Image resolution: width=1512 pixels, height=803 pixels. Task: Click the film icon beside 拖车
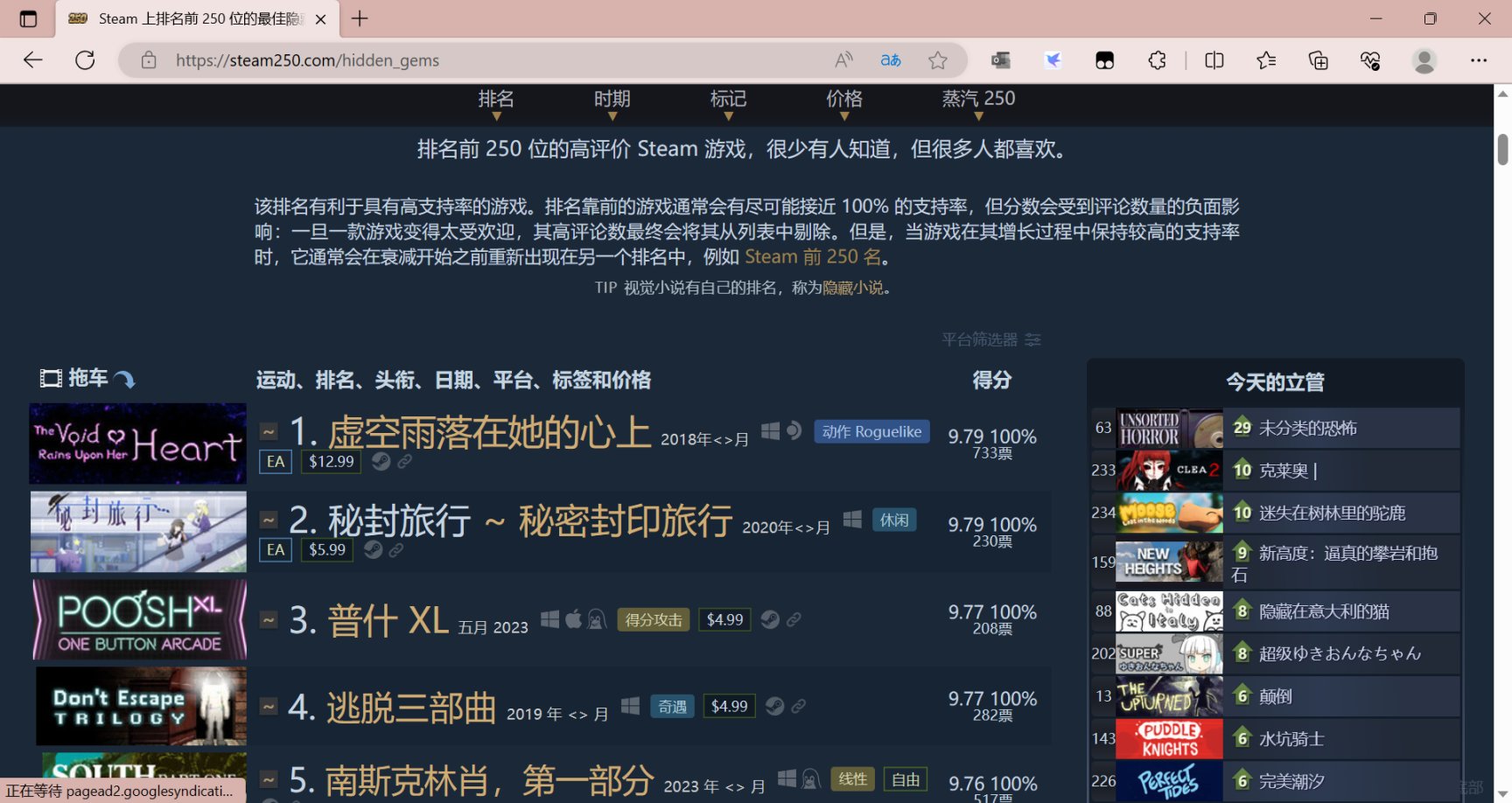click(51, 378)
